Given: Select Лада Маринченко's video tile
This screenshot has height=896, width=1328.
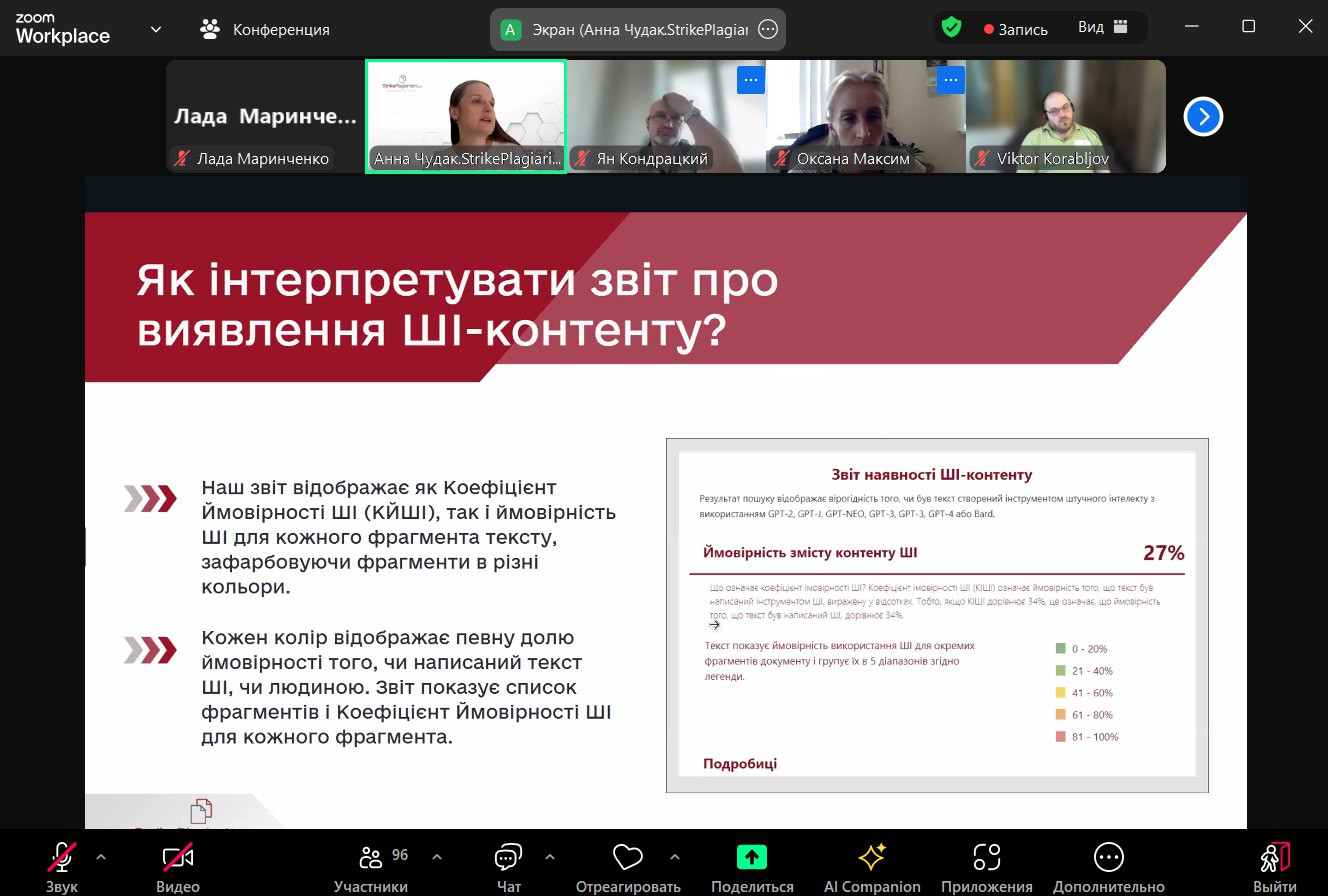Looking at the screenshot, I should [265, 116].
